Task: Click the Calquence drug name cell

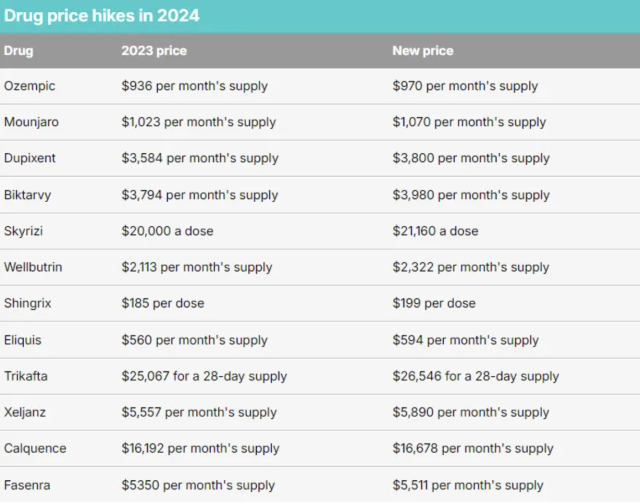Action: [x=34, y=448]
